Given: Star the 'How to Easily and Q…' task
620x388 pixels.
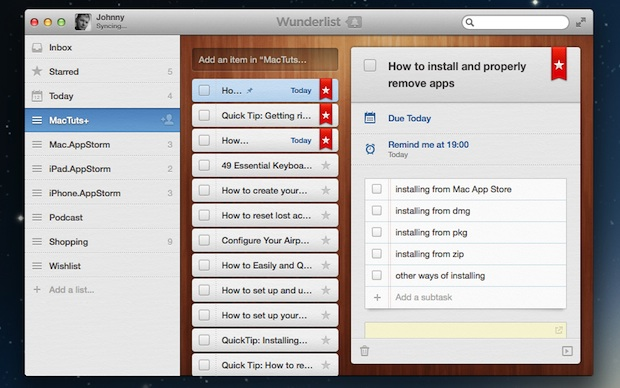Looking at the screenshot, I should 326,265.
